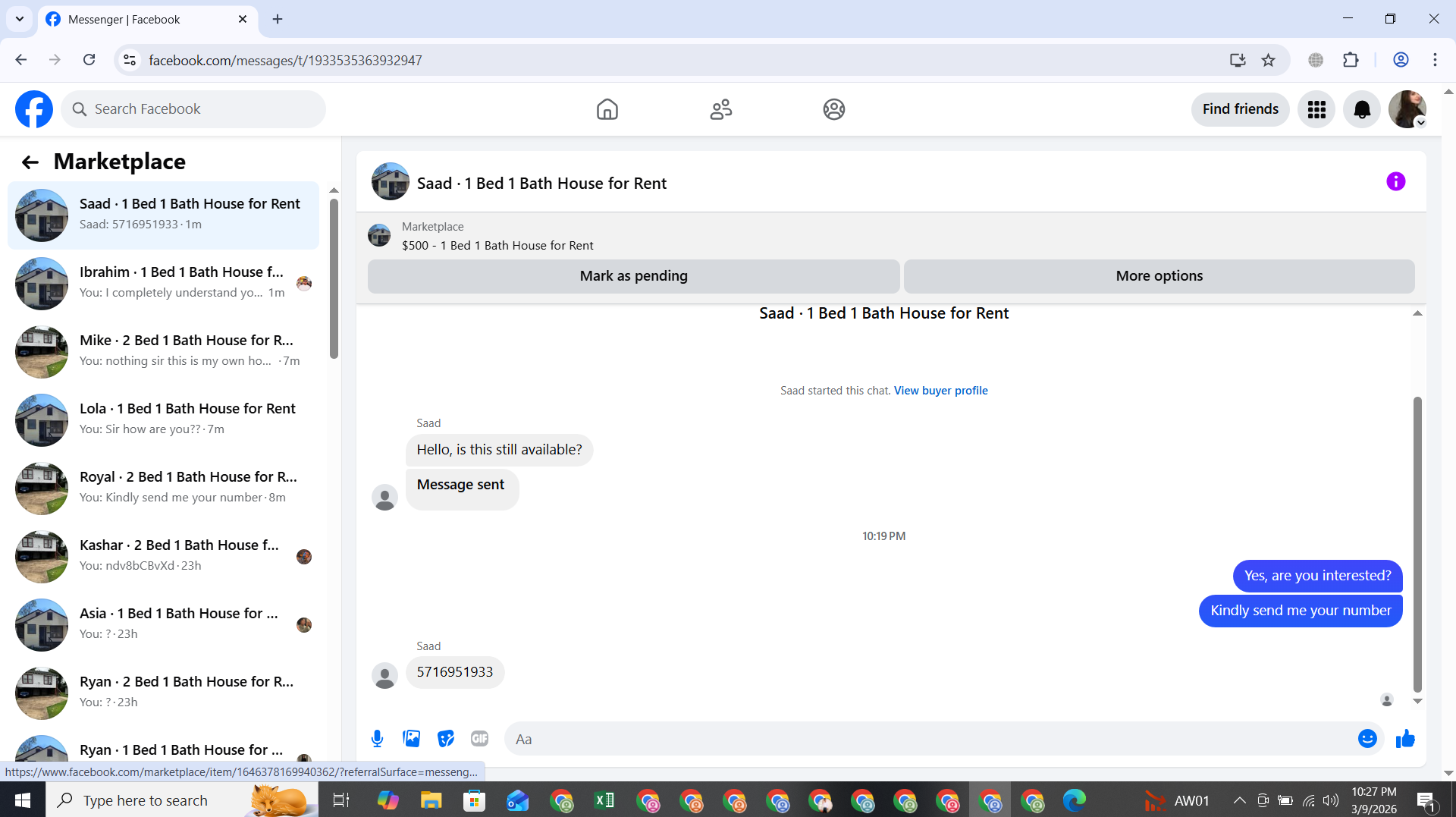Open Chrome profile icon
Screen dimensions: 1456x817
coord(1401,60)
